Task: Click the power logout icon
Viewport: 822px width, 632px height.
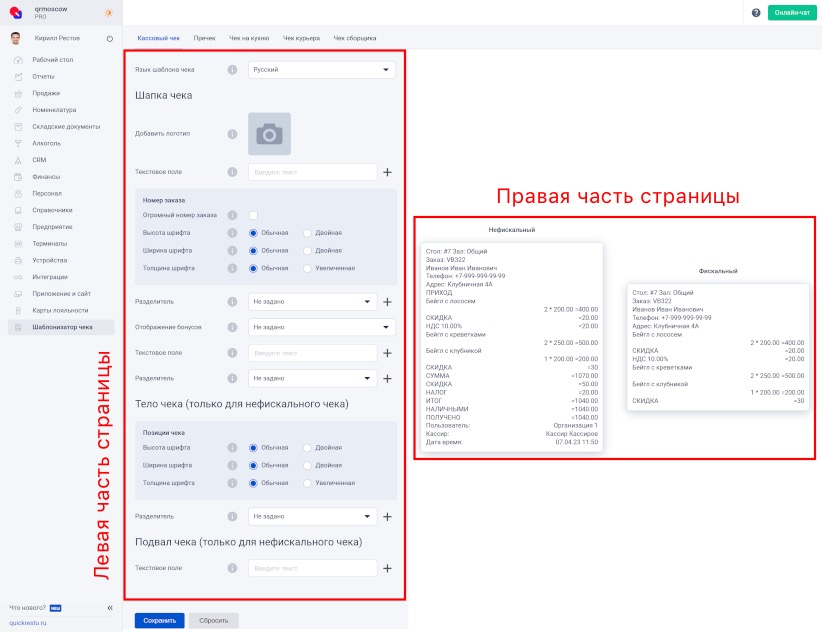Action: tap(110, 38)
